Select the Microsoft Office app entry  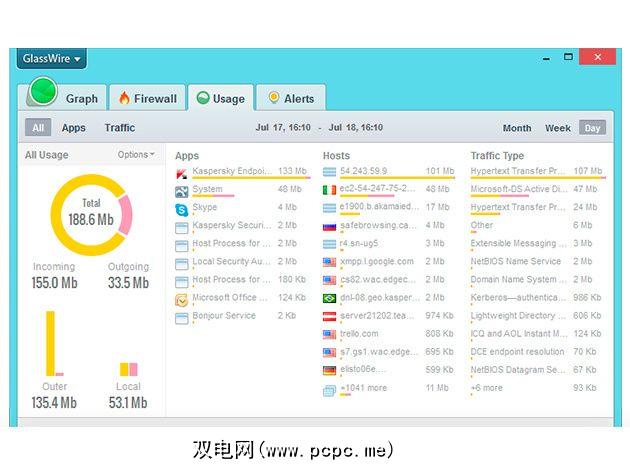(243, 298)
